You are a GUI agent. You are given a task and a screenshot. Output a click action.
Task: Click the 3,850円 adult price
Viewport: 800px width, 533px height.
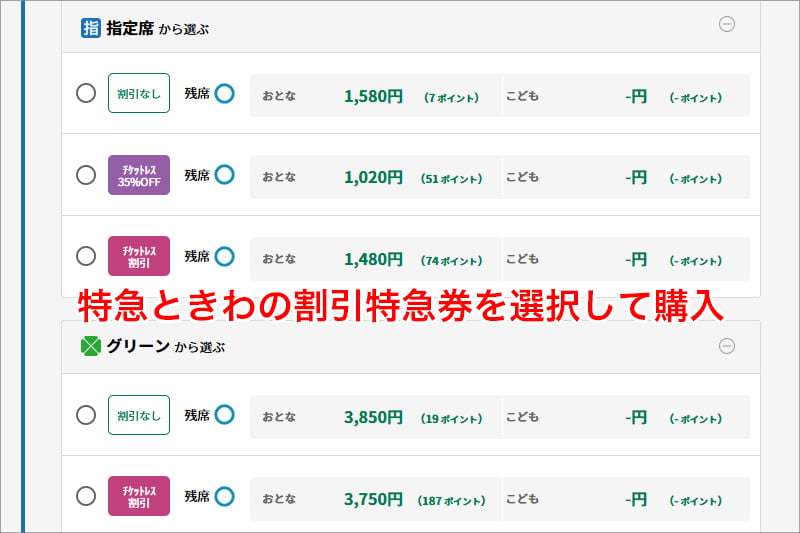pos(373,418)
